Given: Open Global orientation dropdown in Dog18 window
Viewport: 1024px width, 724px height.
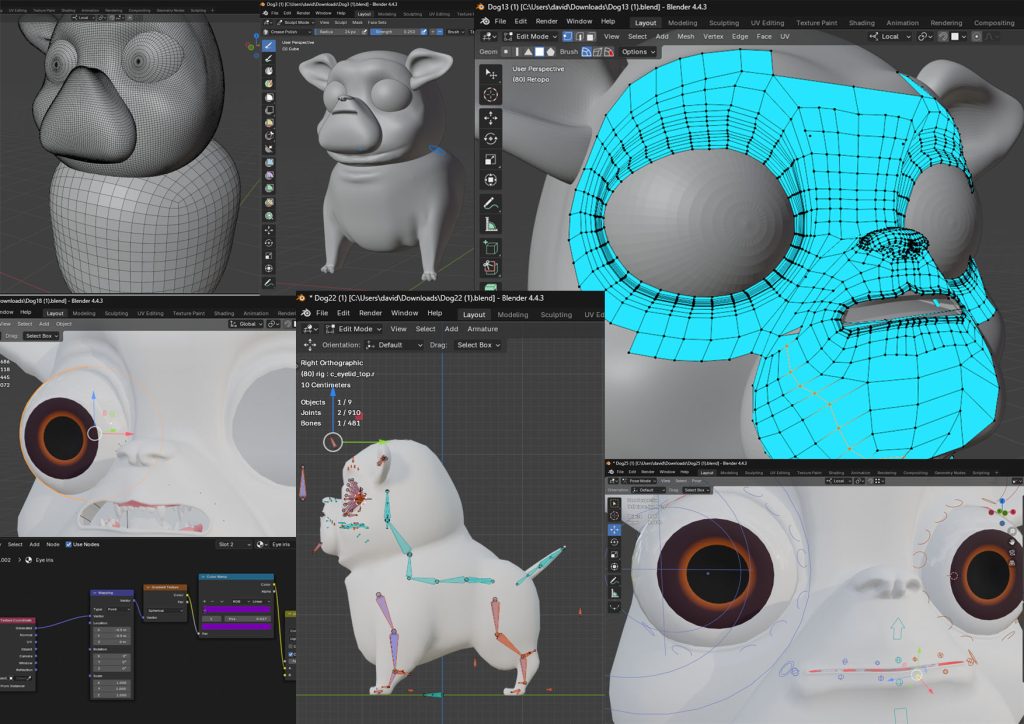Looking at the screenshot, I should [246, 324].
